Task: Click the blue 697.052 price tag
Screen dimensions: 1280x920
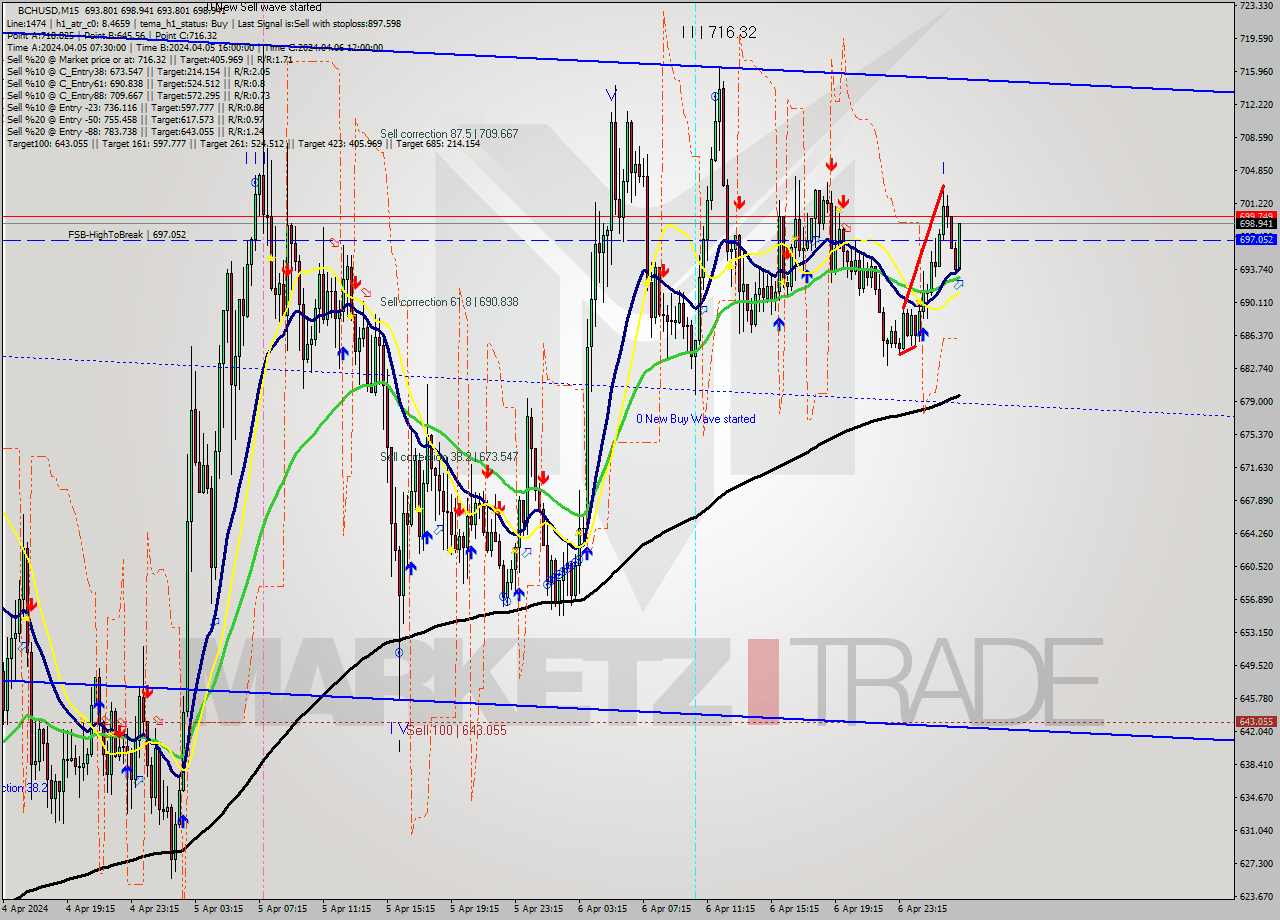Action: tap(1256, 240)
